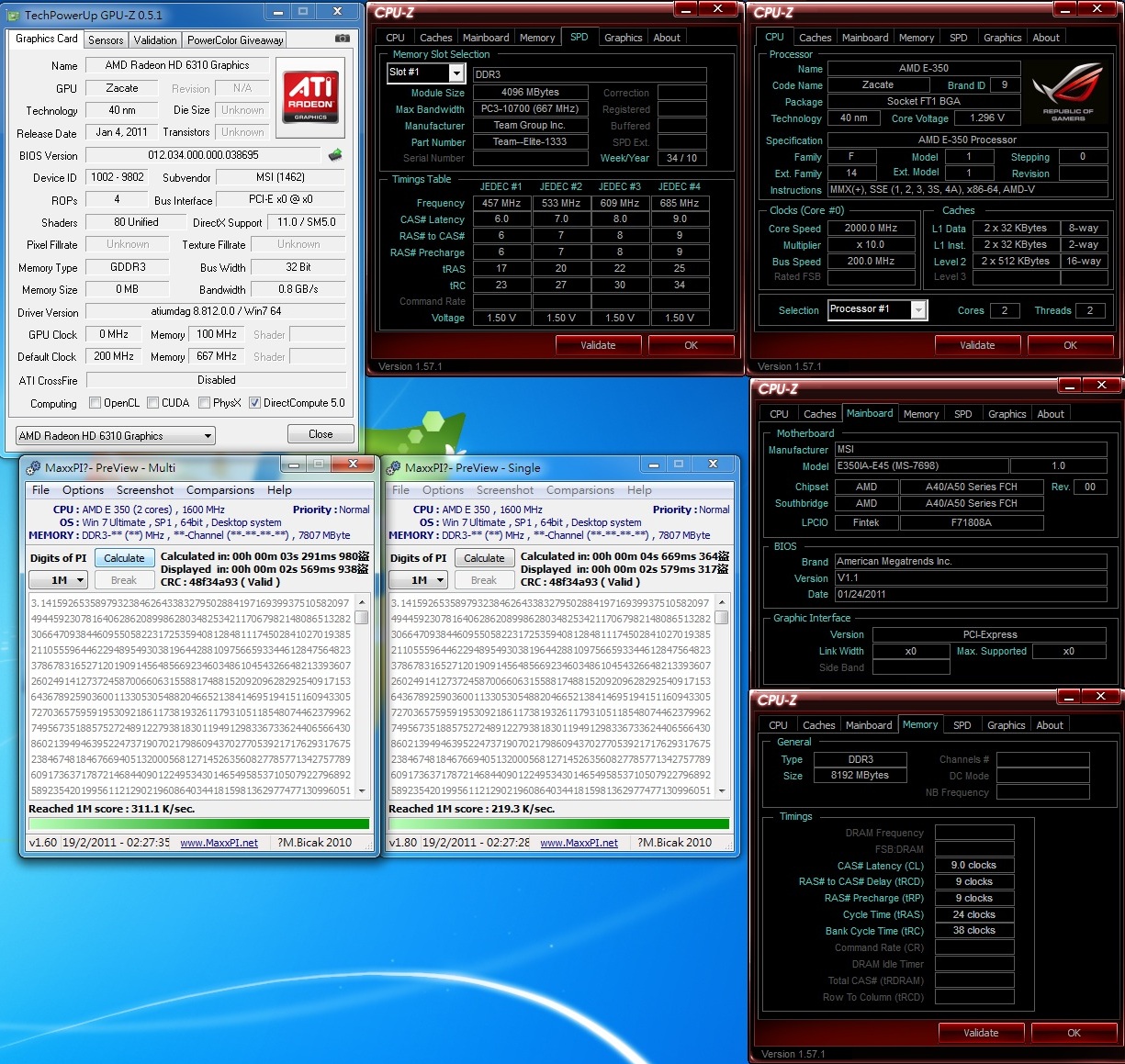Open the About tab in CPU-Z SPD window

click(667, 38)
